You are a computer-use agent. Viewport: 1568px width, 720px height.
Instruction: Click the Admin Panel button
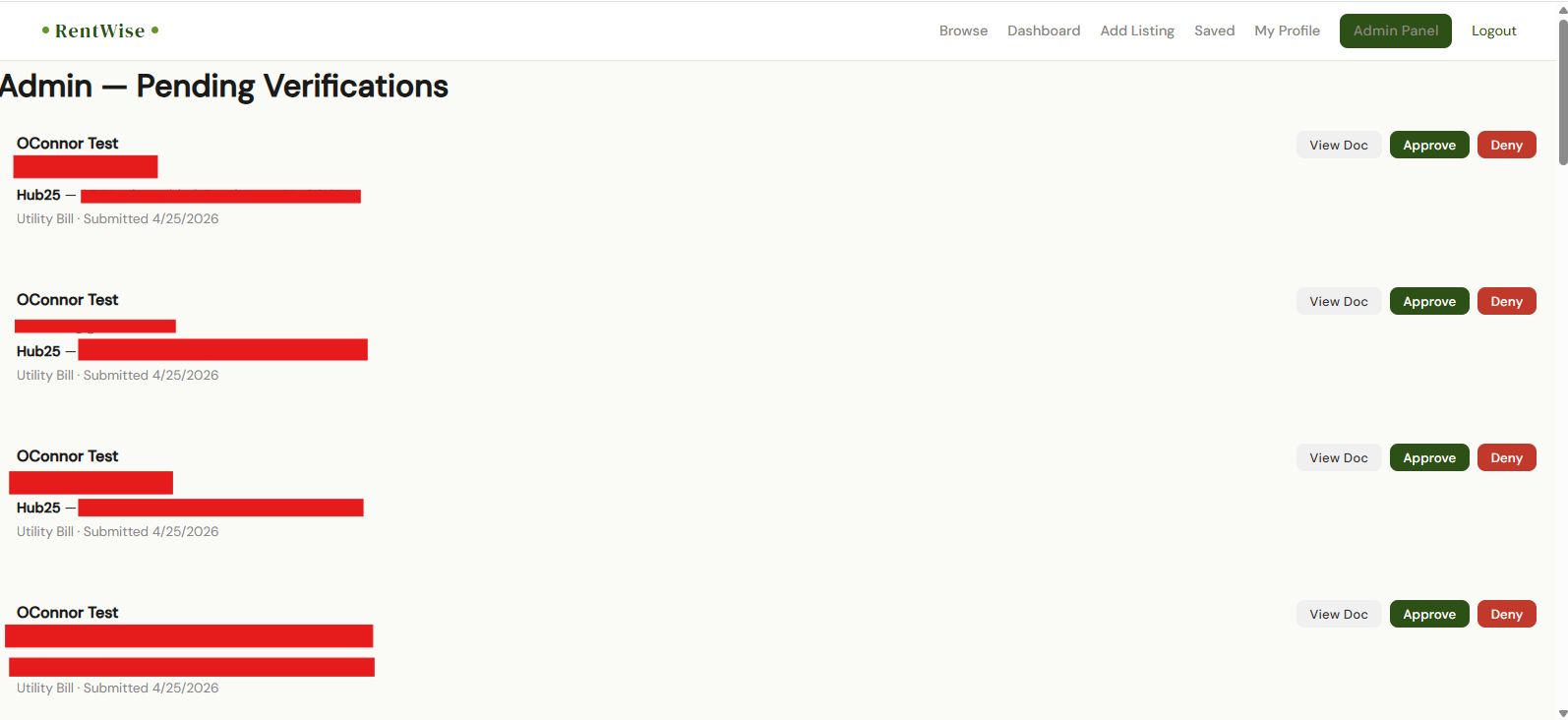pyautogui.click(x=1396, y=30)
